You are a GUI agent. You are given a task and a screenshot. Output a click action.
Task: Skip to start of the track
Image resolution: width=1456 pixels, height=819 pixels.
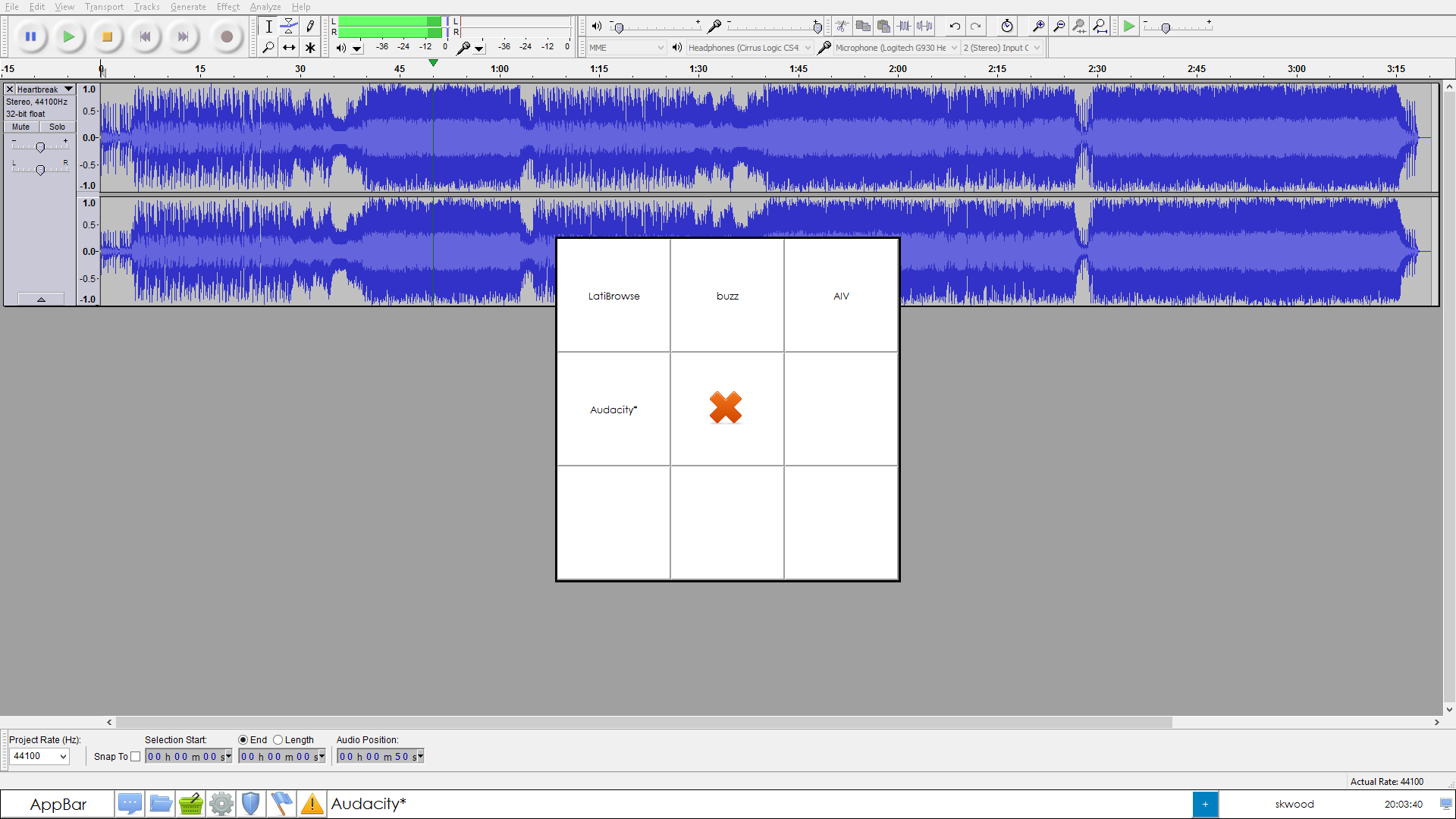(x=145, y=36)
